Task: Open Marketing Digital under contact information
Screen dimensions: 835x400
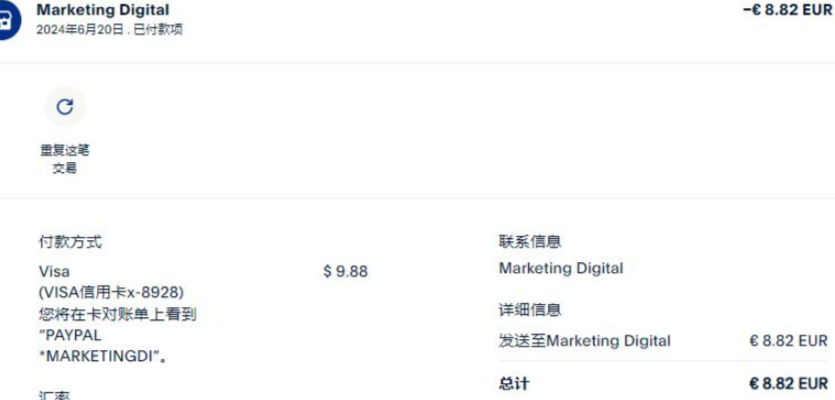Action: point(560,268)
